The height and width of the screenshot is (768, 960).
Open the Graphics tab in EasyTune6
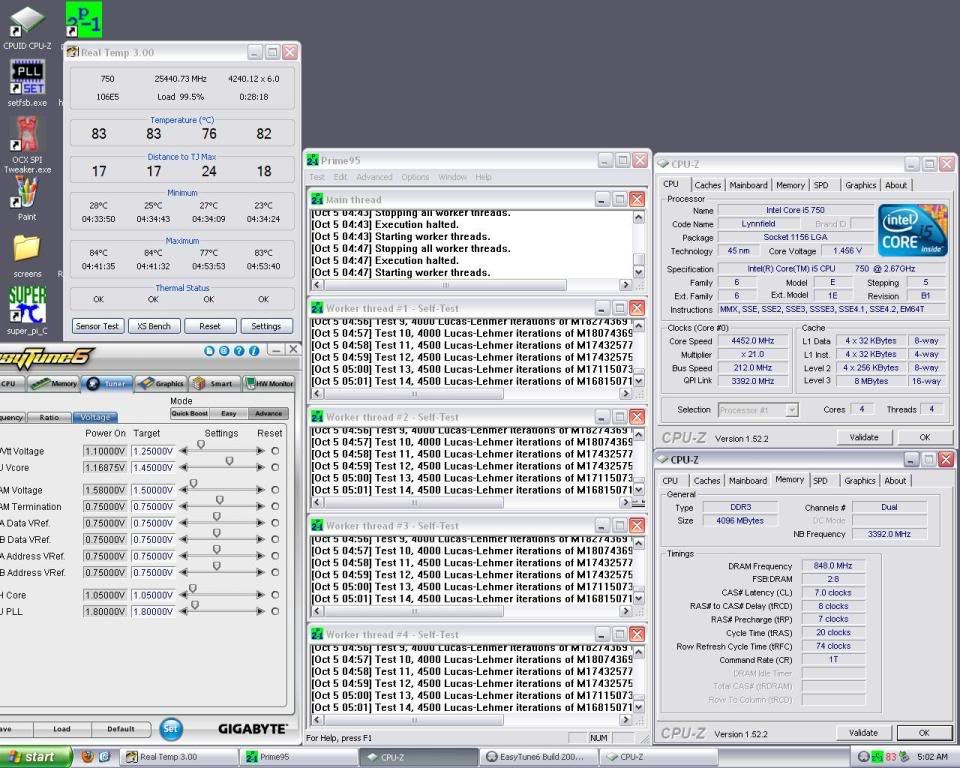pyautogui.click(x=162, y=383)
